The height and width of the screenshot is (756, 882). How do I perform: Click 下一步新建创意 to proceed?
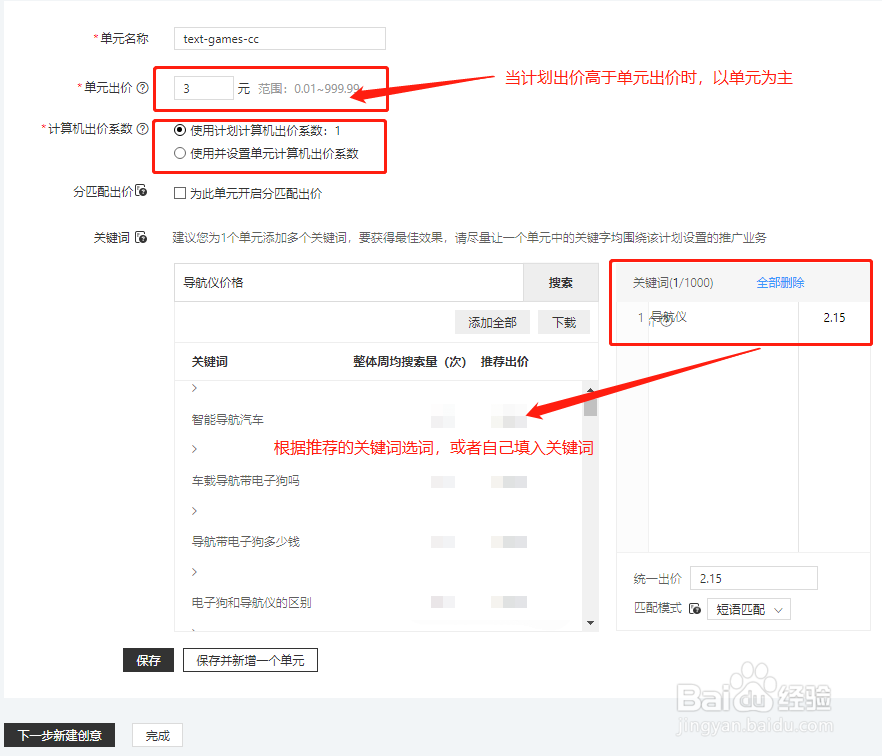coord(59,735)
